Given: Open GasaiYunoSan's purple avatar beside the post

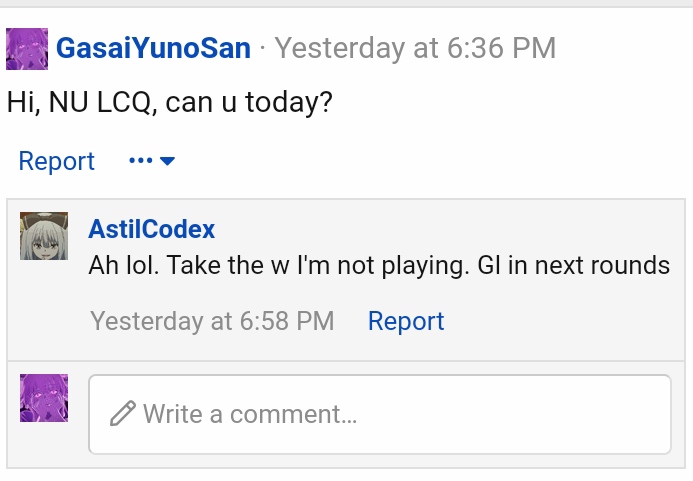Looking at the screenshot, I should coord(27,49).
